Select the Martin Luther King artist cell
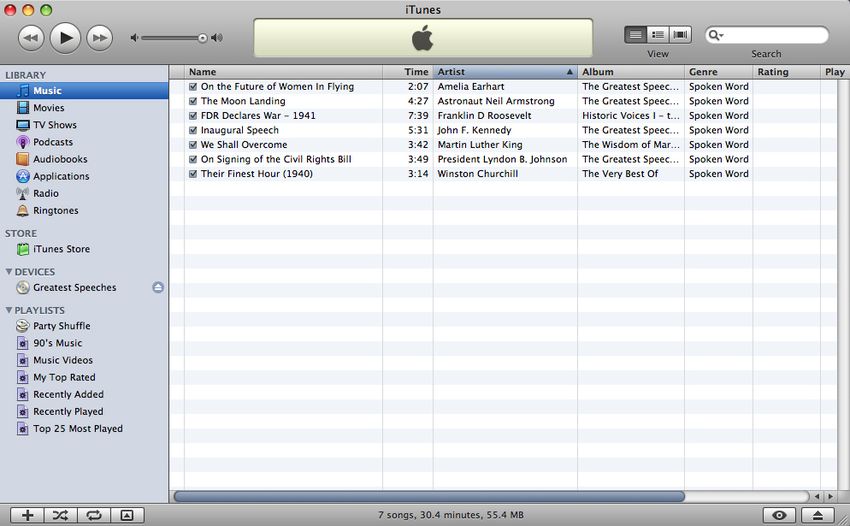The width and height of the screenshot is (850, 526). click(505, 145)
